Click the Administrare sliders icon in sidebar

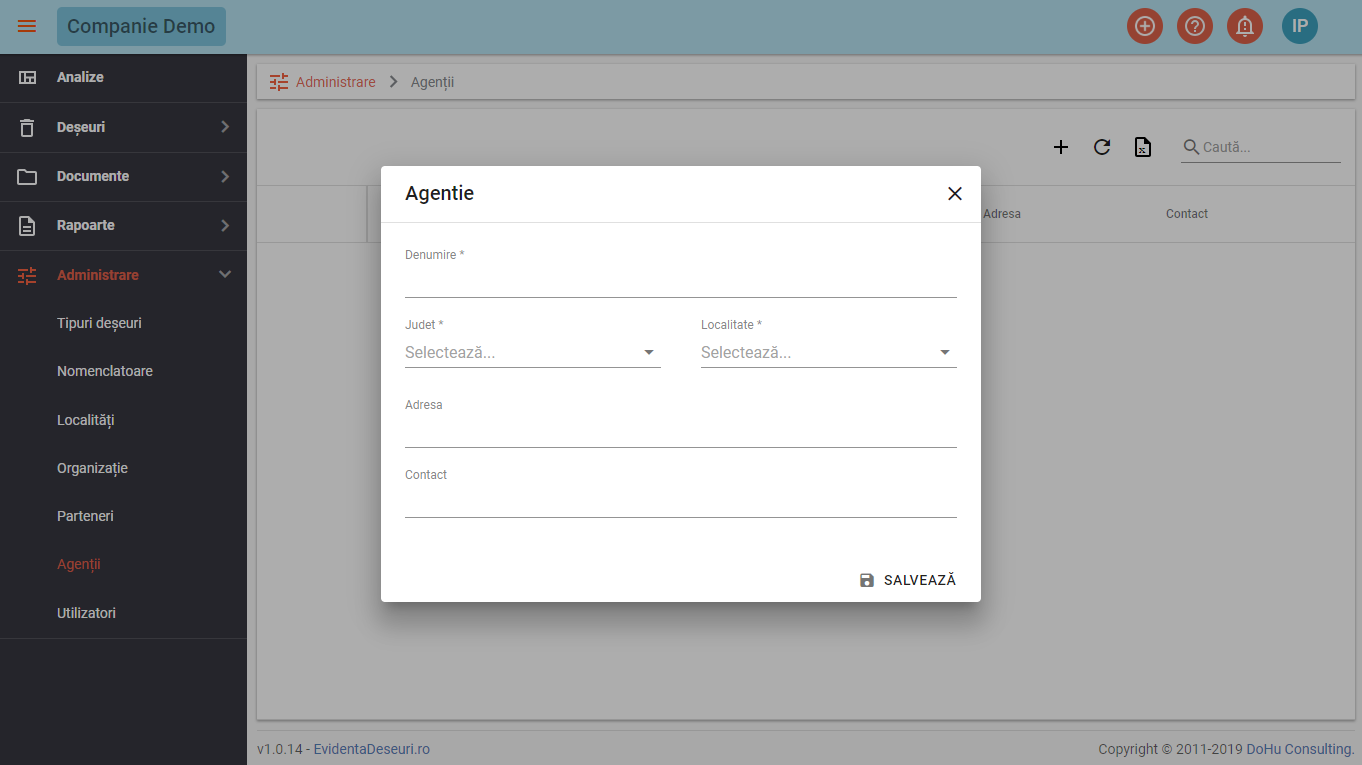[x=27, y=275]
